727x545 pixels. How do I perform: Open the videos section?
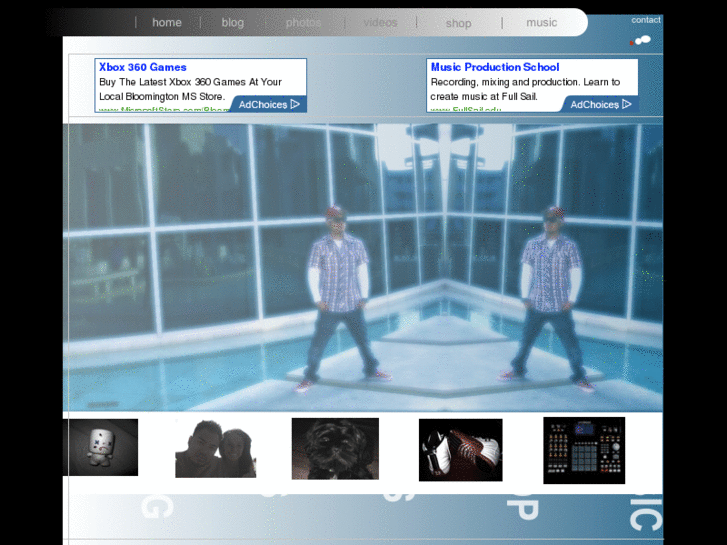[380, 22]
